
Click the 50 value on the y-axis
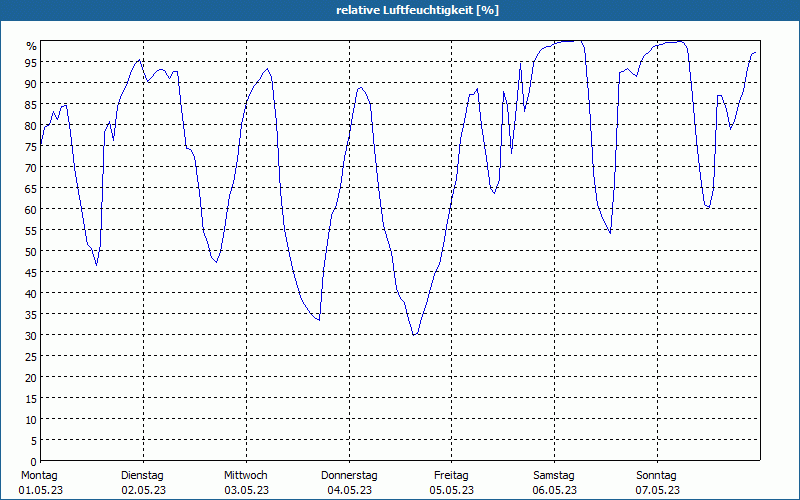pos(31,252)
